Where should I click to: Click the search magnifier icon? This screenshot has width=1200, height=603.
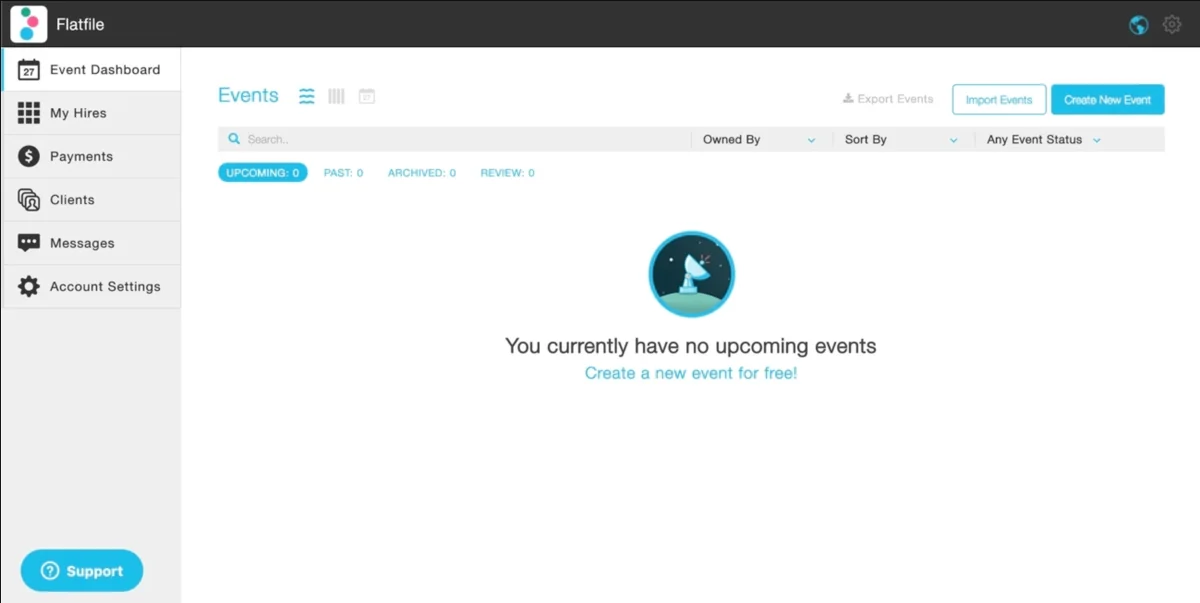(234, 138)
